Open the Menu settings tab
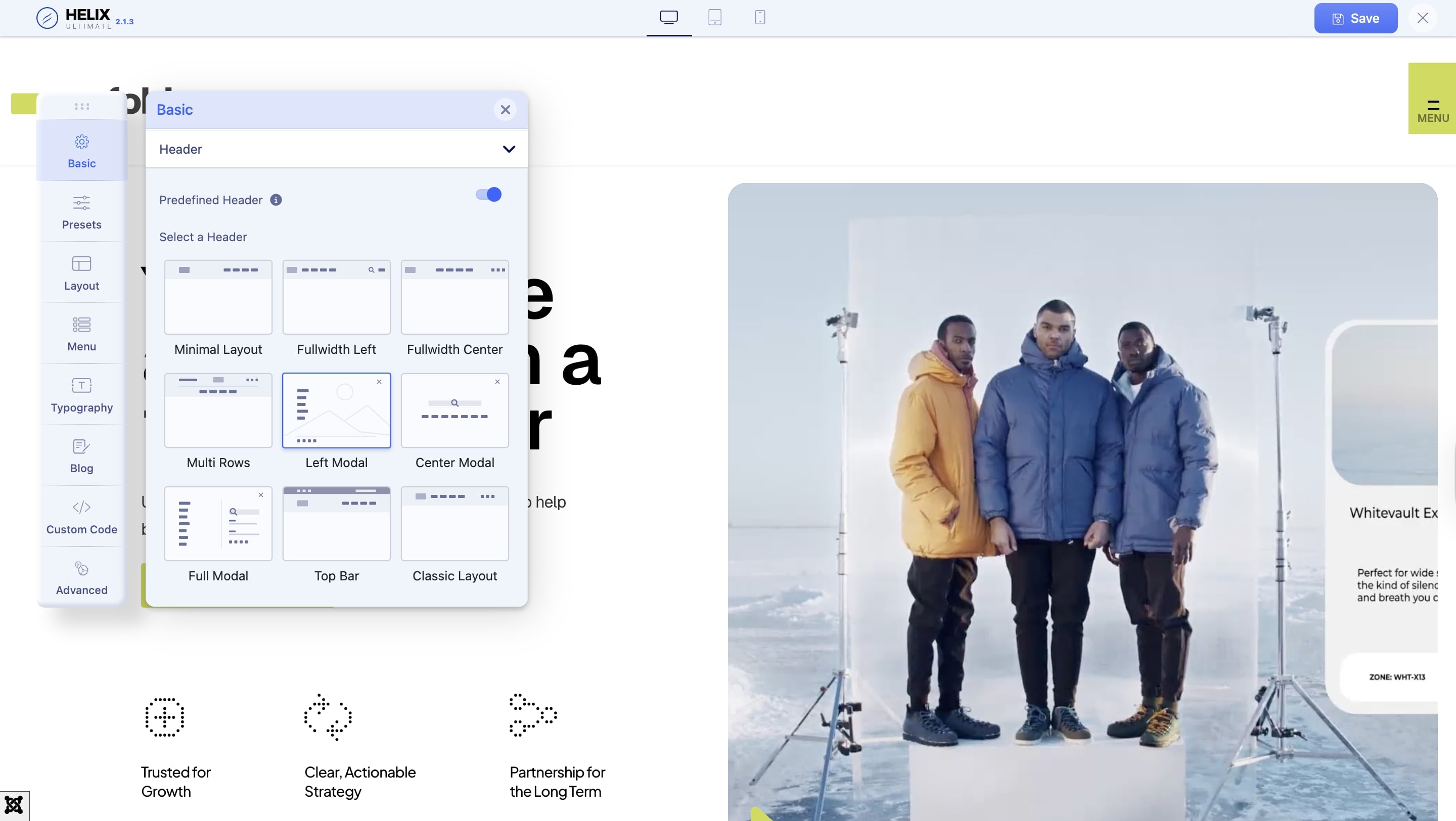The width and height of the screenshot is (1456, 821). point(81,333)
